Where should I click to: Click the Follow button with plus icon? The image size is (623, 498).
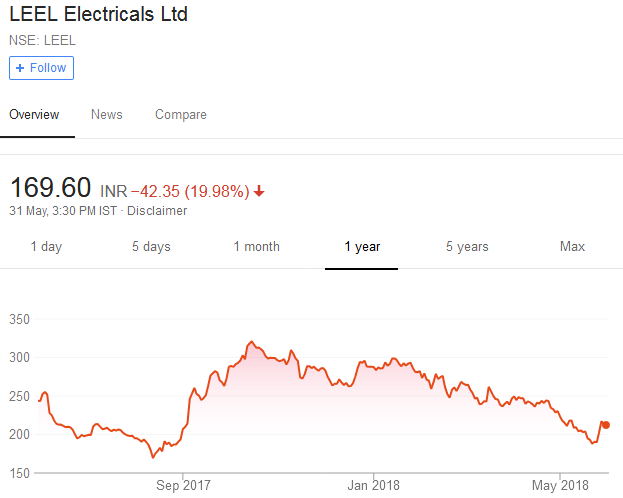point(41,68)
